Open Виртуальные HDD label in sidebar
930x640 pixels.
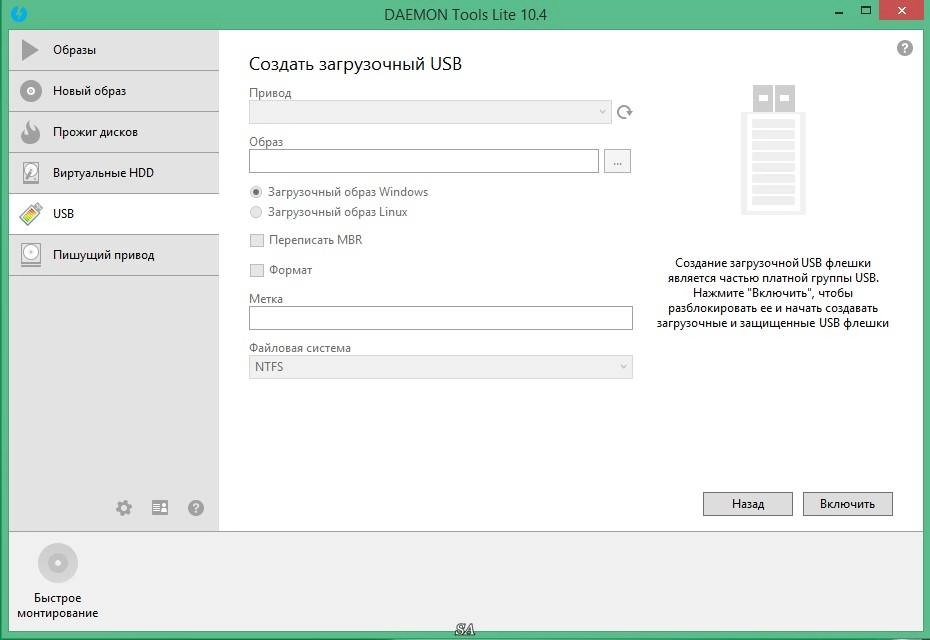103,173
